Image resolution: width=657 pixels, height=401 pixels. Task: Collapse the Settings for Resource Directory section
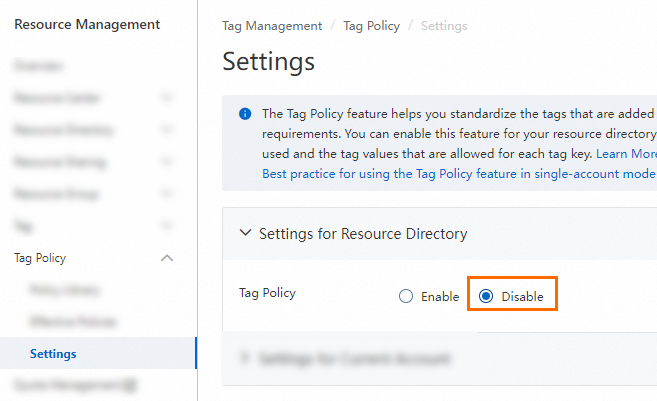[246, 233]
